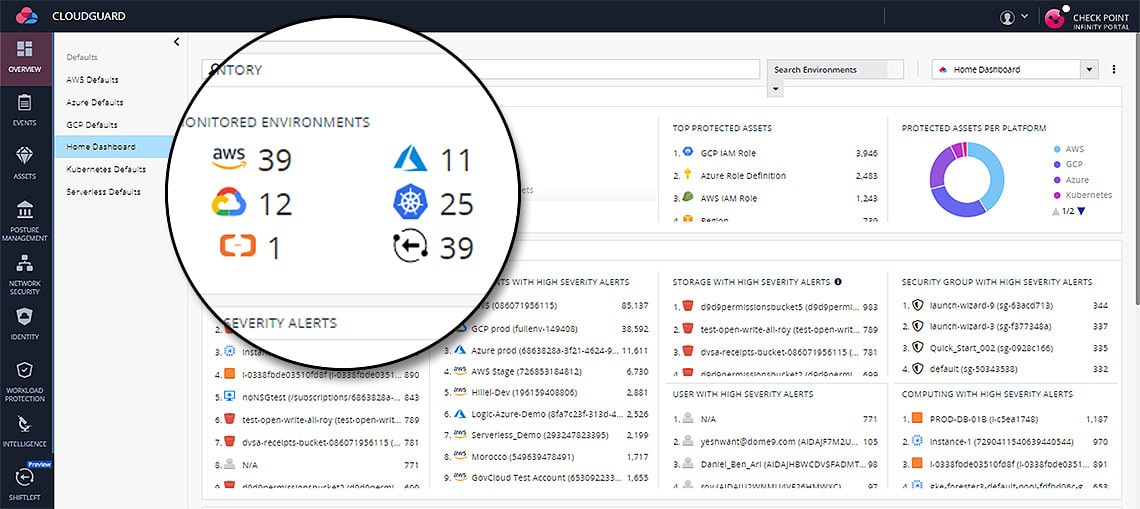1140x509 pixels.
Task: Open the user account menu
Action: (1014, 17)
